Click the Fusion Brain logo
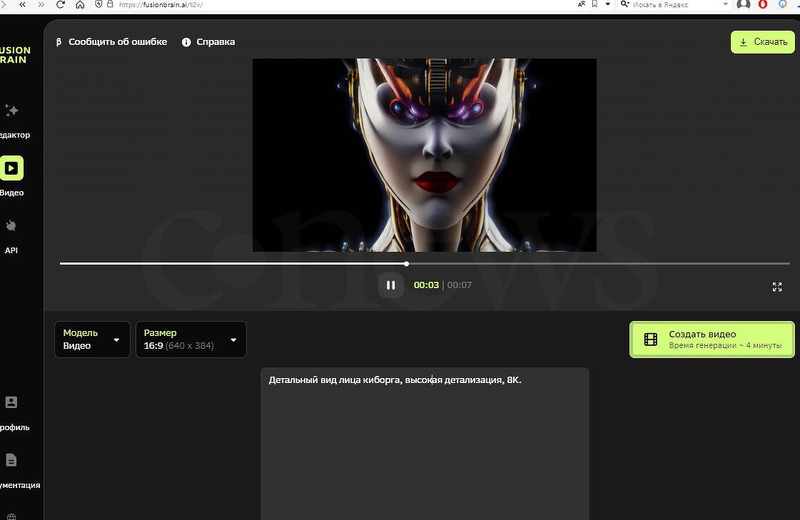 tap(14, 53)
